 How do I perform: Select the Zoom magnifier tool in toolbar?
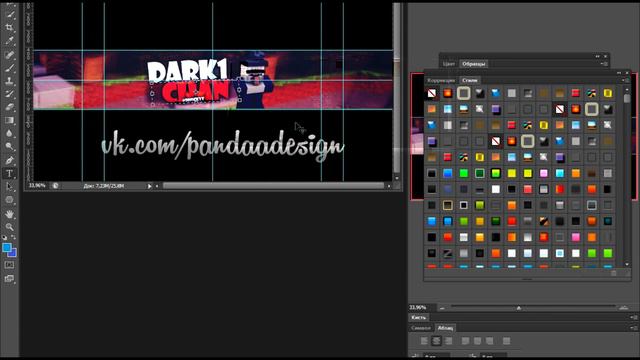point(9,227)
